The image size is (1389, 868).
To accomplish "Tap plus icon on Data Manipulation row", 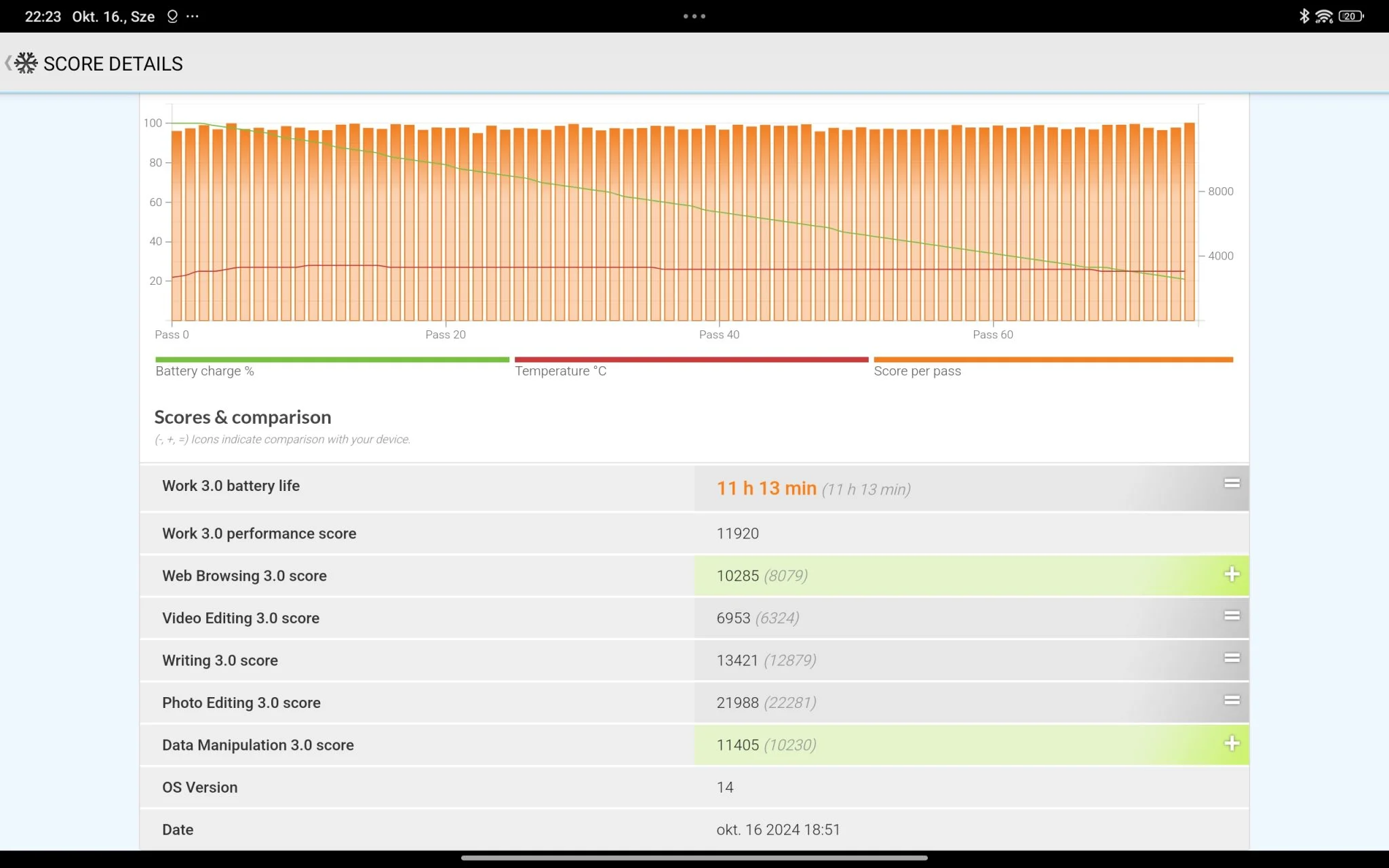I will coord(1232,743).
